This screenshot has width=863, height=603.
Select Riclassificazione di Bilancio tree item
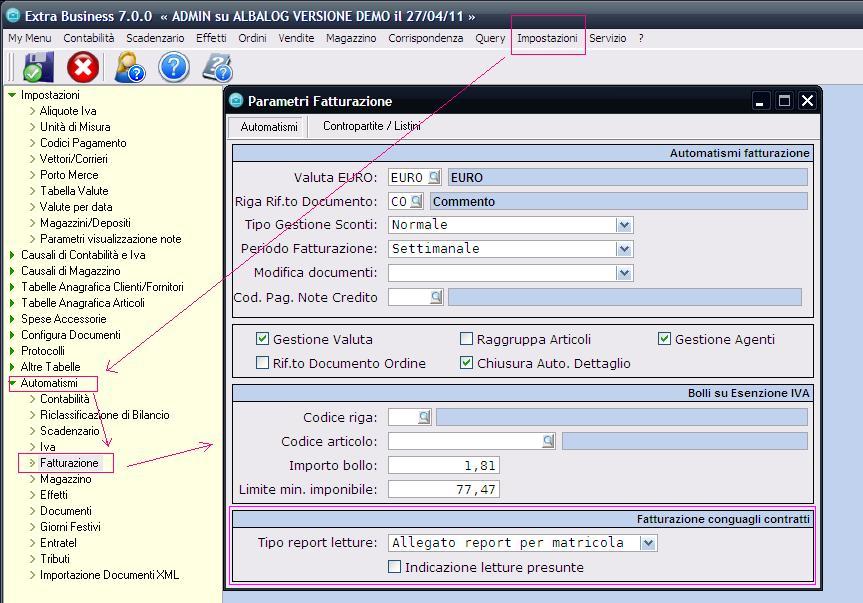[105, 415]
